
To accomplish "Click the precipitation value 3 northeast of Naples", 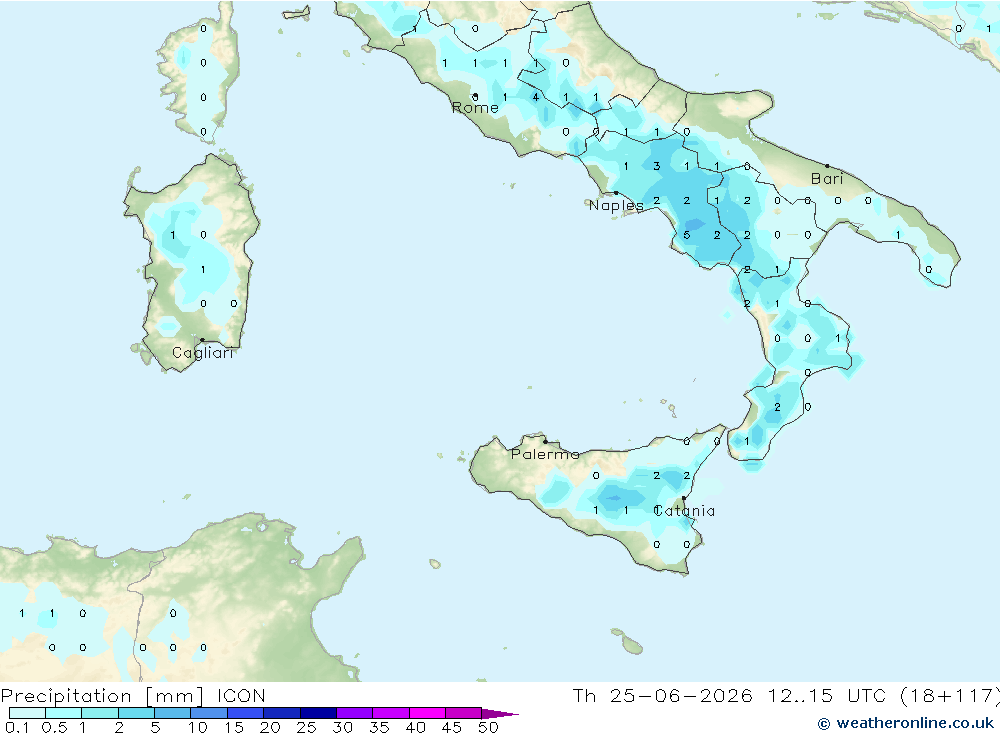I will point(656,167).
